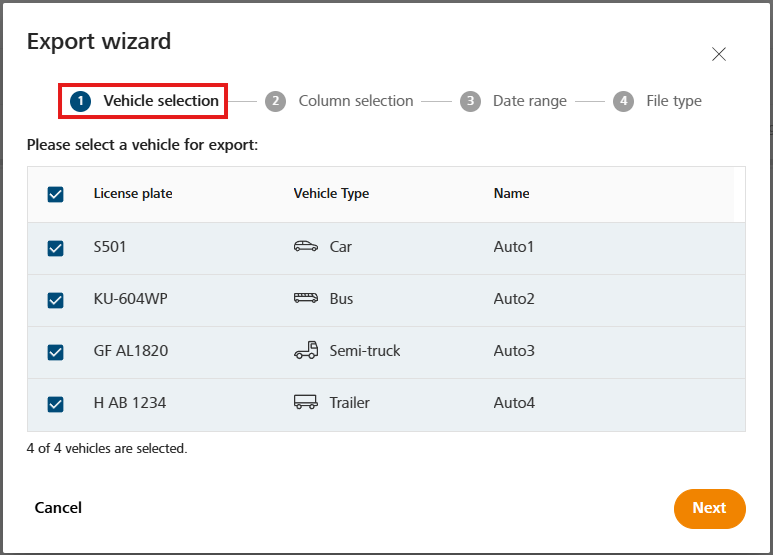Click the step 4 number circle
Screen dimensions: 773x555
pos(624,101)
